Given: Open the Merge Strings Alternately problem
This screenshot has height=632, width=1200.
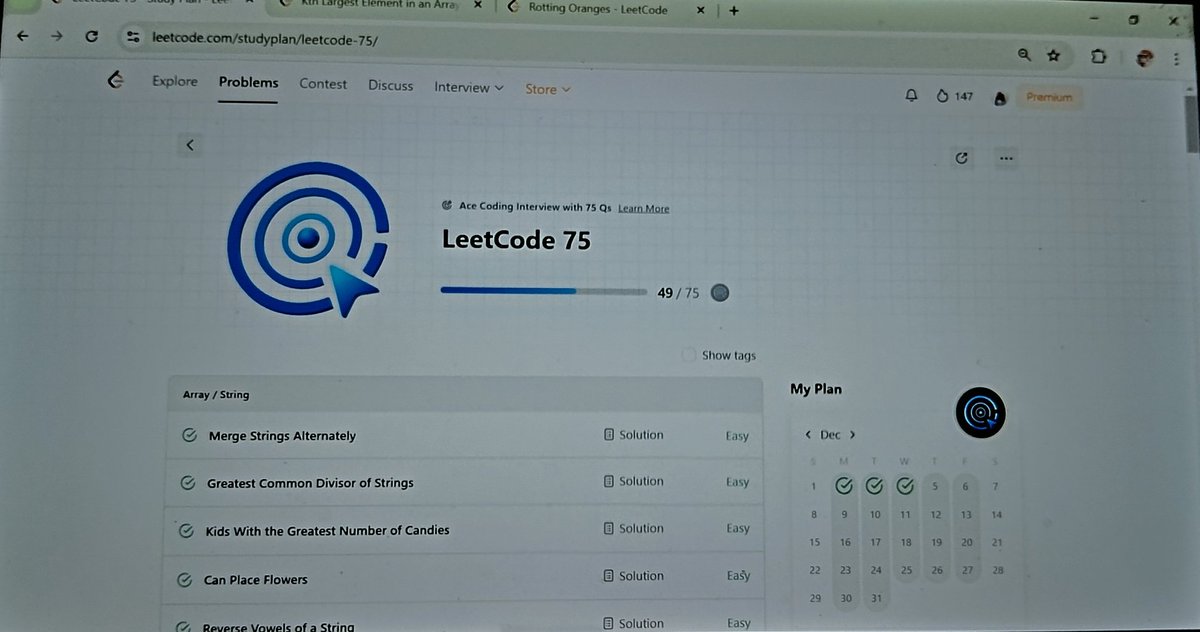Looking at the screenshot, I should coord(282,436).
